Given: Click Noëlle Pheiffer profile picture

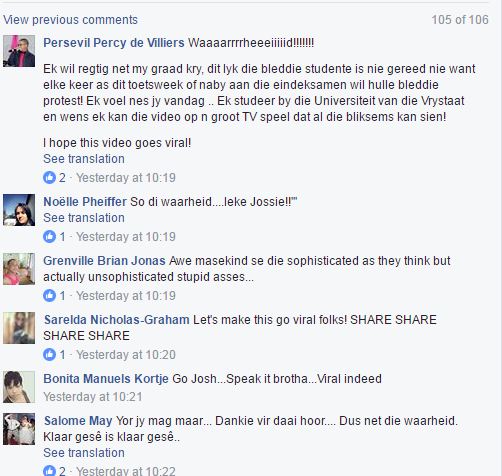Looking at the screenshot, I should (x=19, y=210).
